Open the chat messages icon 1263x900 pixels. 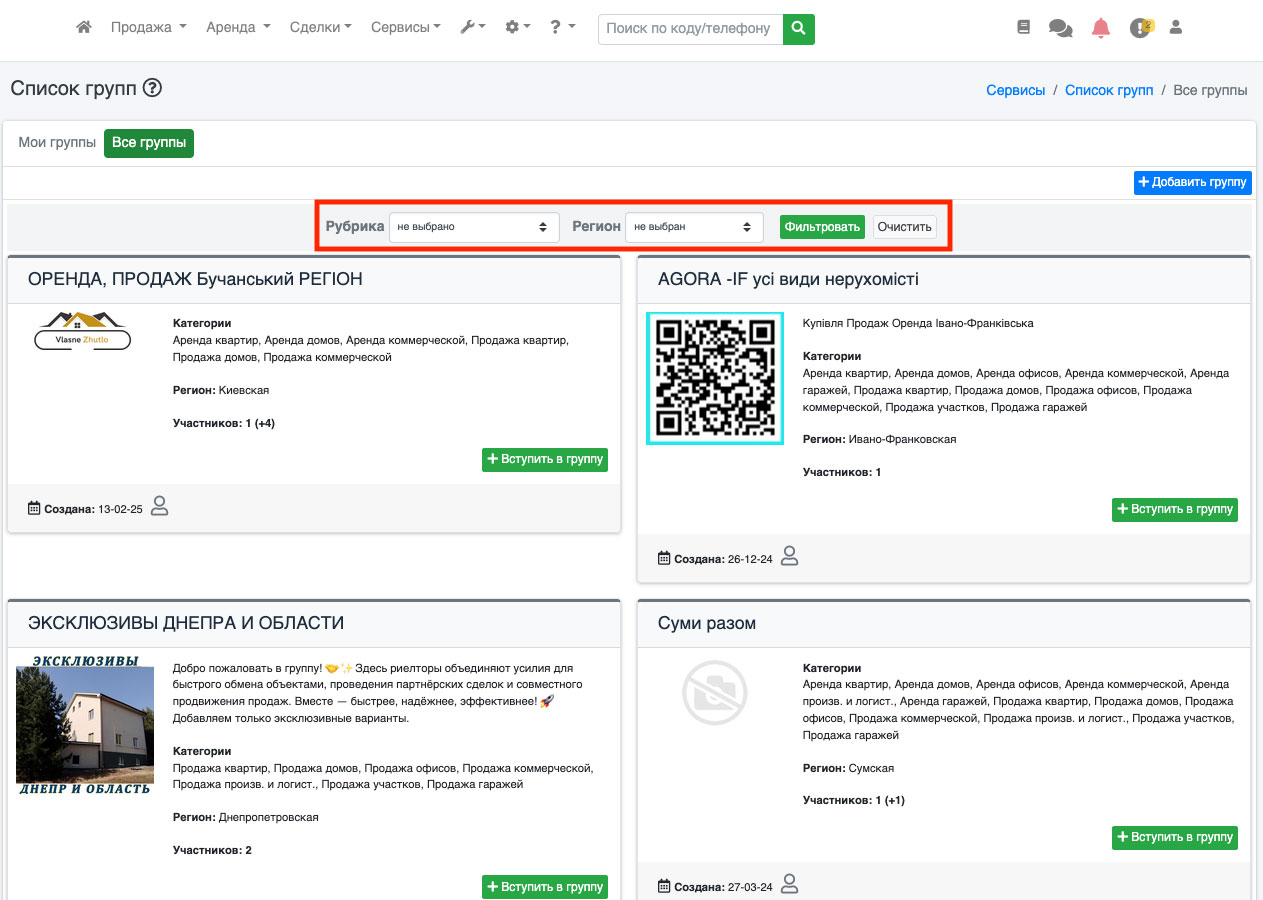[1060, 28]
